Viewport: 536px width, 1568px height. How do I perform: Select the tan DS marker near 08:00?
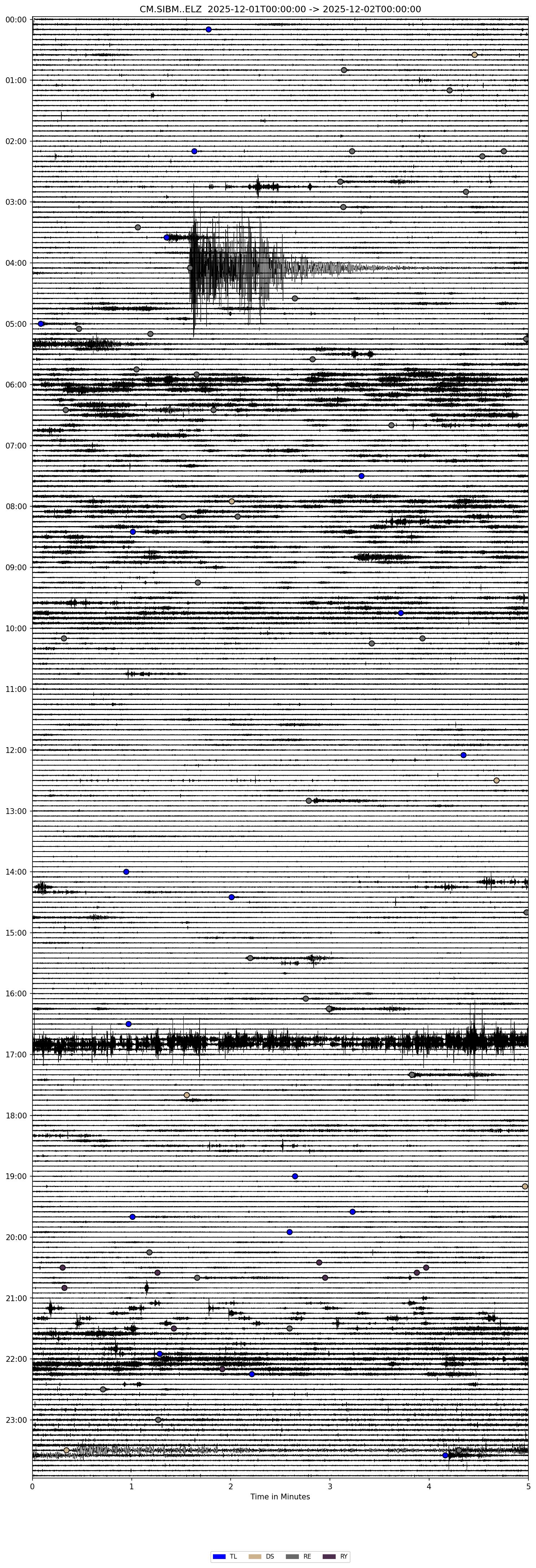pyautogui.click(x=232, y=501)
